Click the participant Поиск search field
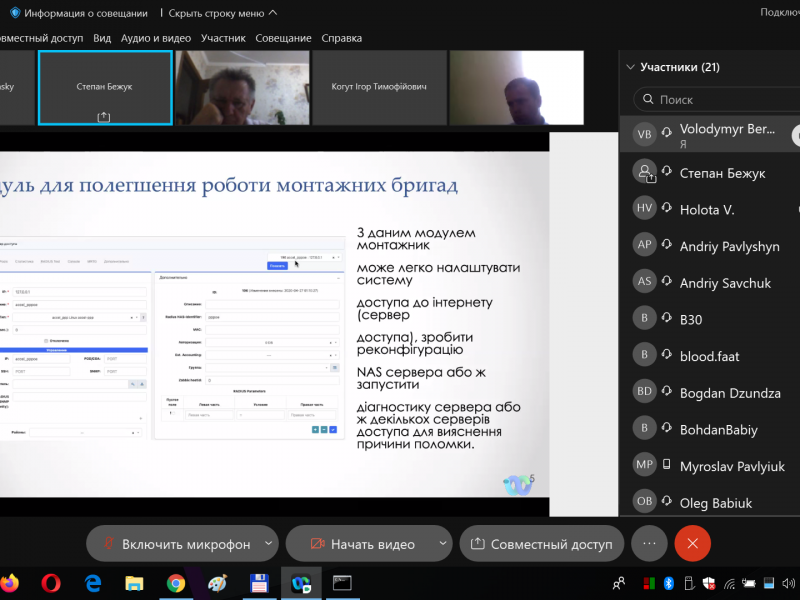Image resolution: width=800 pixels, height=600 pixels. [720, 100]
